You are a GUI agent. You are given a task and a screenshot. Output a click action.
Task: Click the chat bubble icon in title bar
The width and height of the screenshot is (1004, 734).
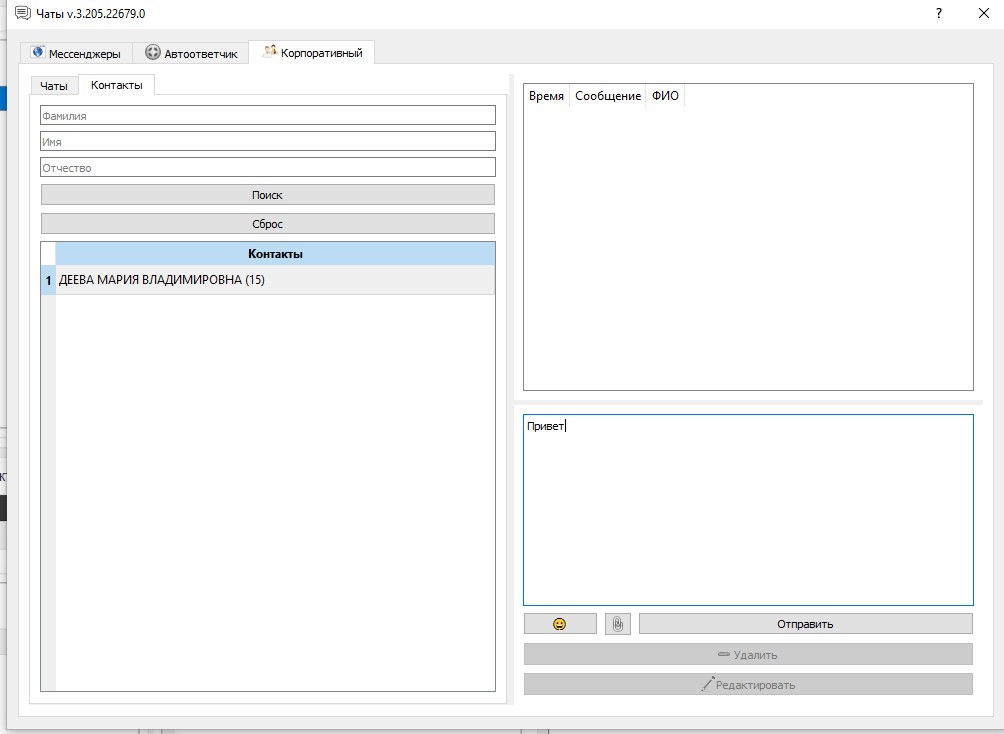click(x=22, y=13)
